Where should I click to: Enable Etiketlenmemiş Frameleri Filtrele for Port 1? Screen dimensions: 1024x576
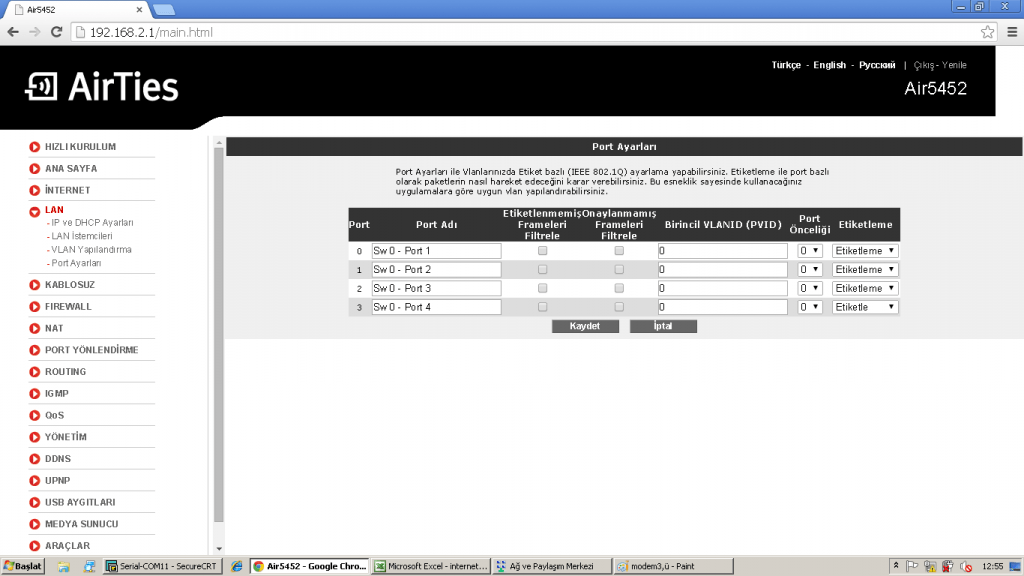[x=542, y=250]
